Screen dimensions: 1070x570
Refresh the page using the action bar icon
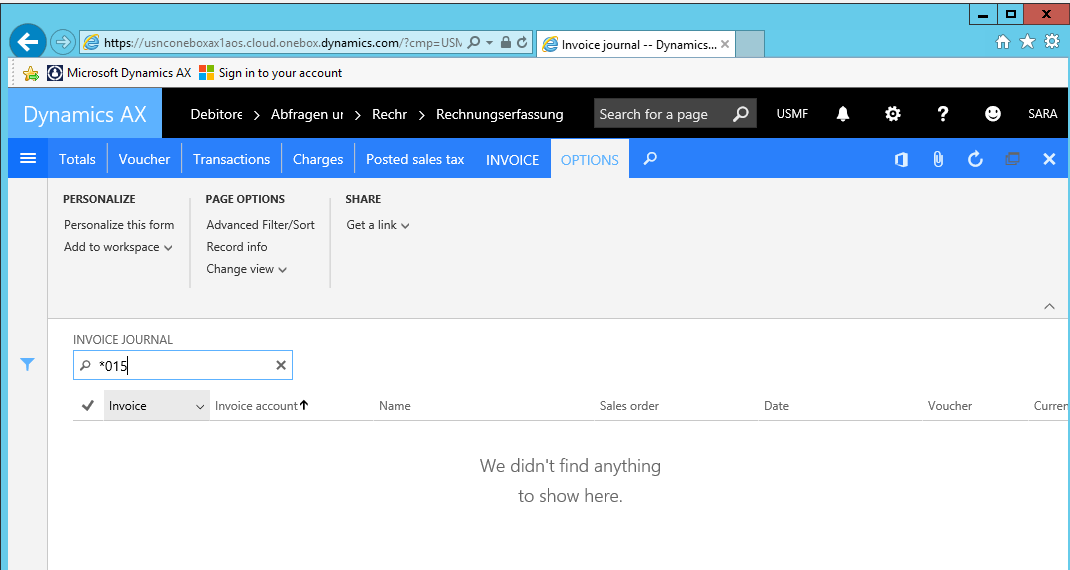click(975, 159)
